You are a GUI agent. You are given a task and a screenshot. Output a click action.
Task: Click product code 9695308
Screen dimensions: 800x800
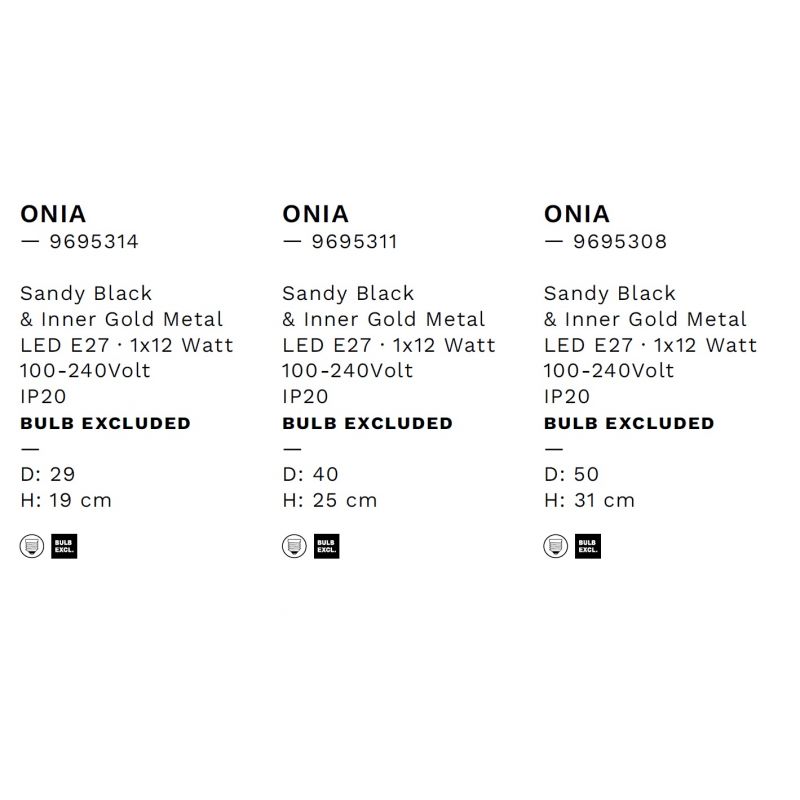pyautogui.click(x=620, y=242)
